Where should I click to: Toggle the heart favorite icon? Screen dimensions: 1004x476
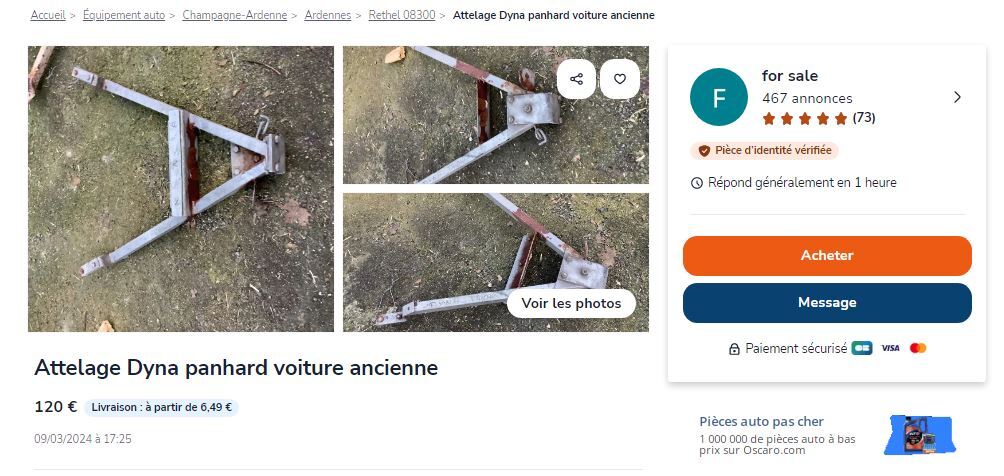pyautogui.click(x=620, y=79)
